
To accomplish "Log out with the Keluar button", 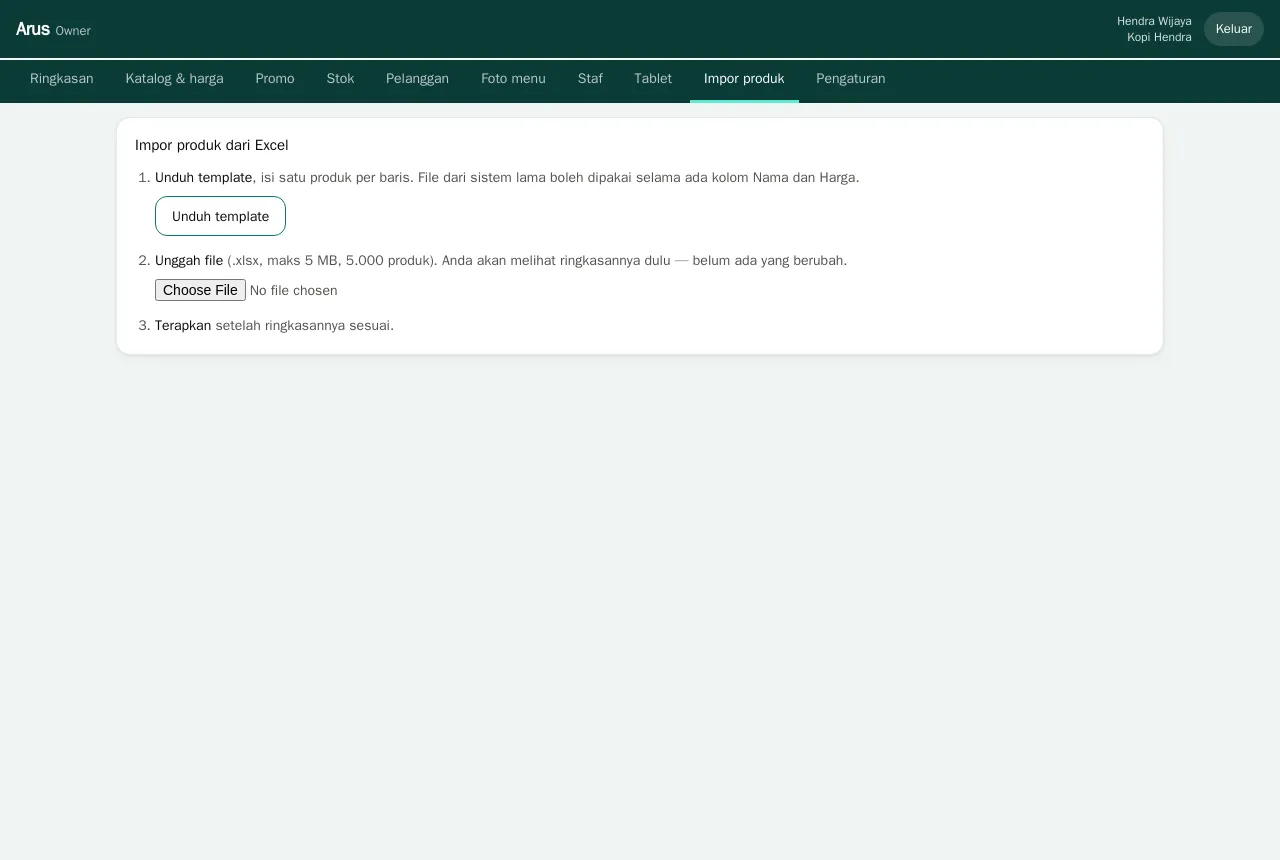I will (1234, 29).
